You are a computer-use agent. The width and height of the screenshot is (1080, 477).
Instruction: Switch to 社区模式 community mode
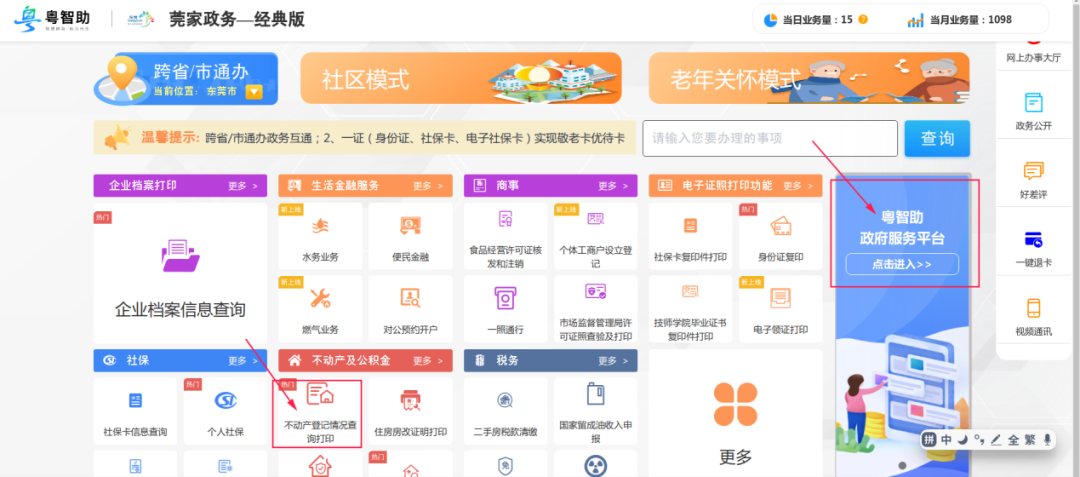point(461,78)
